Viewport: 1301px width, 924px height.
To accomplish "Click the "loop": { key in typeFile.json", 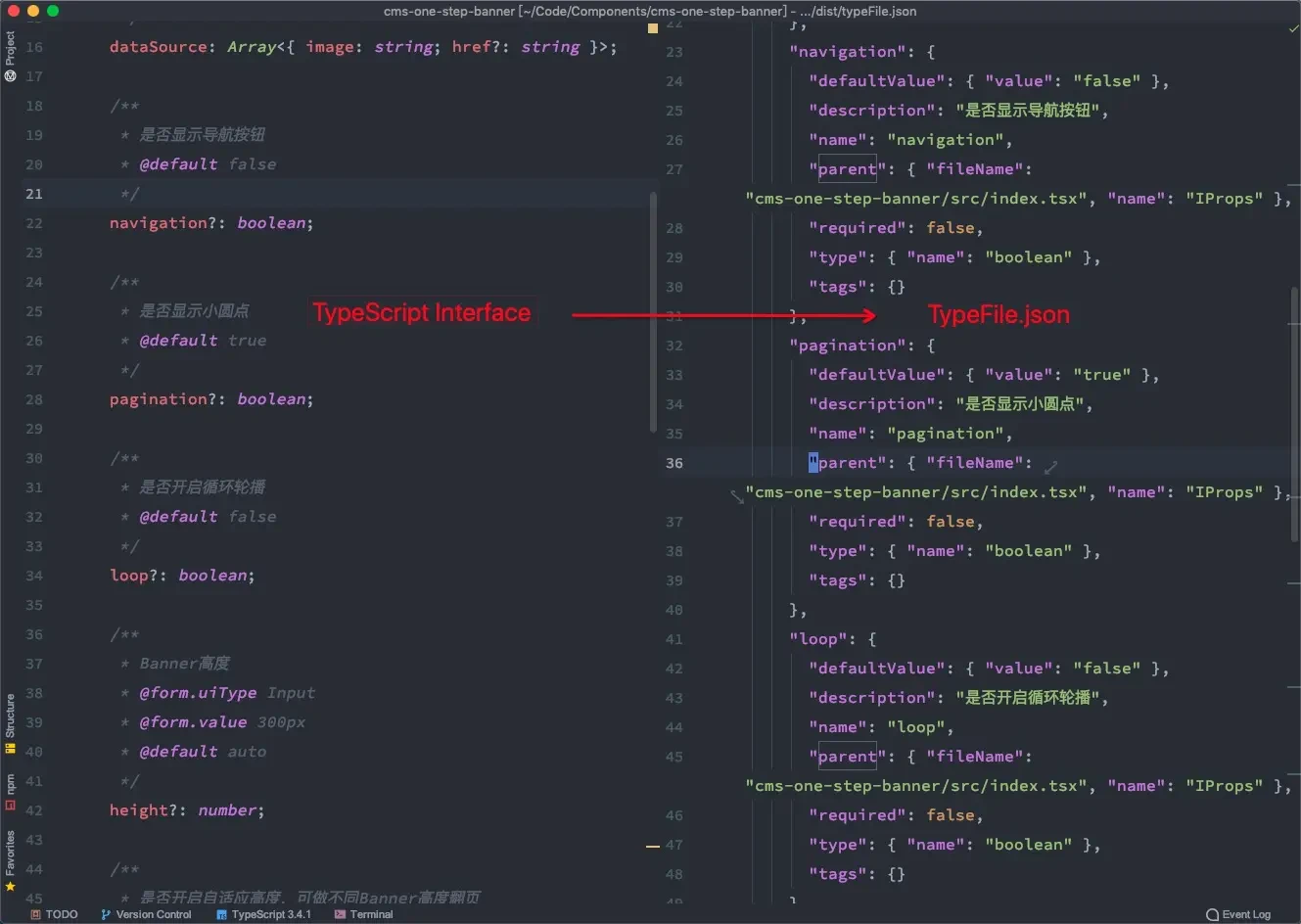I will click(833, 639).
